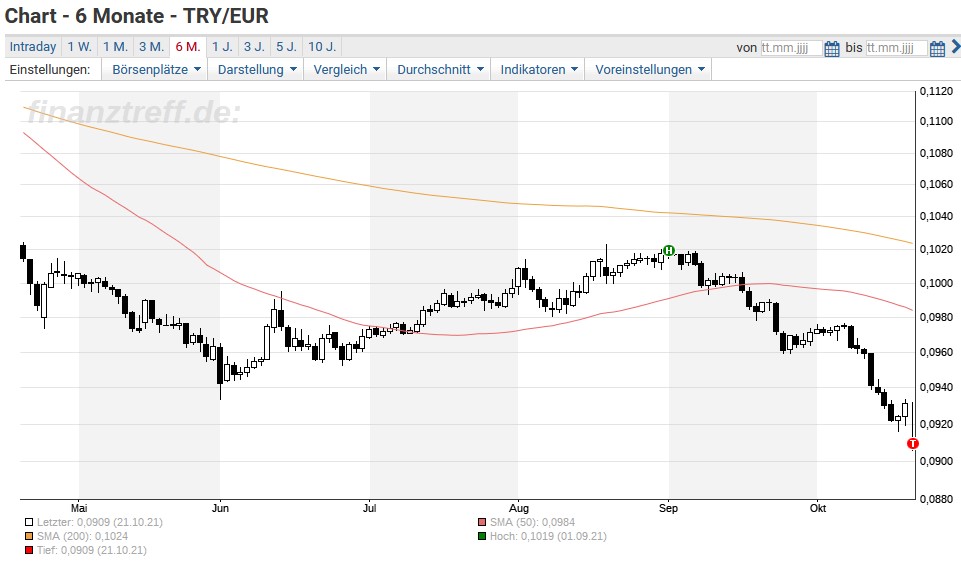Click the 0,1040 y-axis price label
The width and height of the screenshot is (961, 562).
(936, 216)
